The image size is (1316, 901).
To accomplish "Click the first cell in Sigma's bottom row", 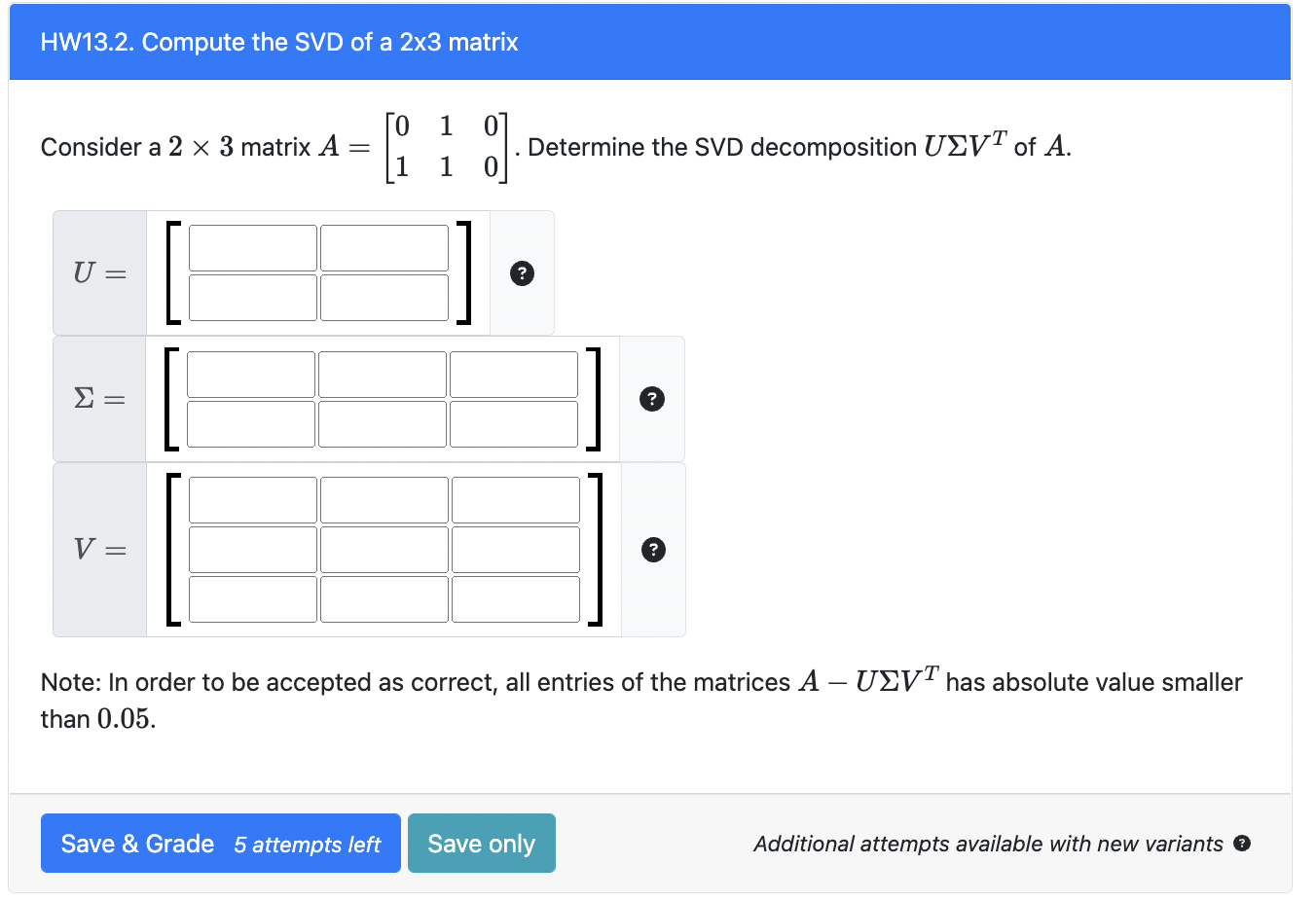I will click(x=252, y=423).
